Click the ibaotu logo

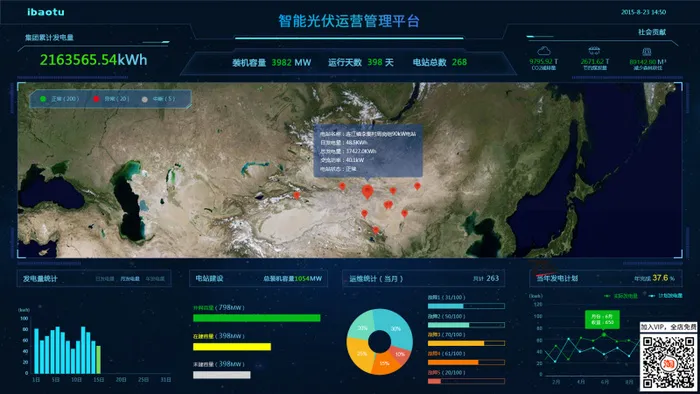pos(46,12)
